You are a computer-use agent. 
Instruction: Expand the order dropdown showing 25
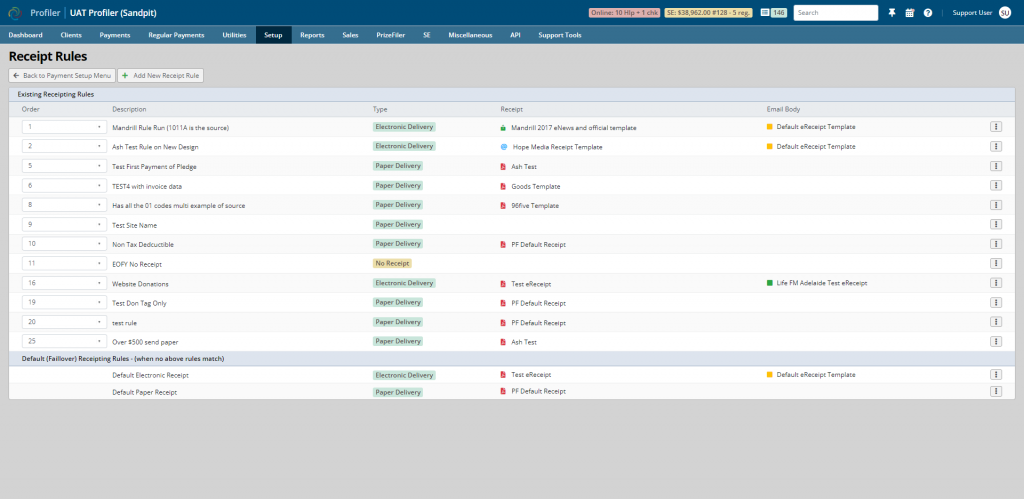point(64,341)
